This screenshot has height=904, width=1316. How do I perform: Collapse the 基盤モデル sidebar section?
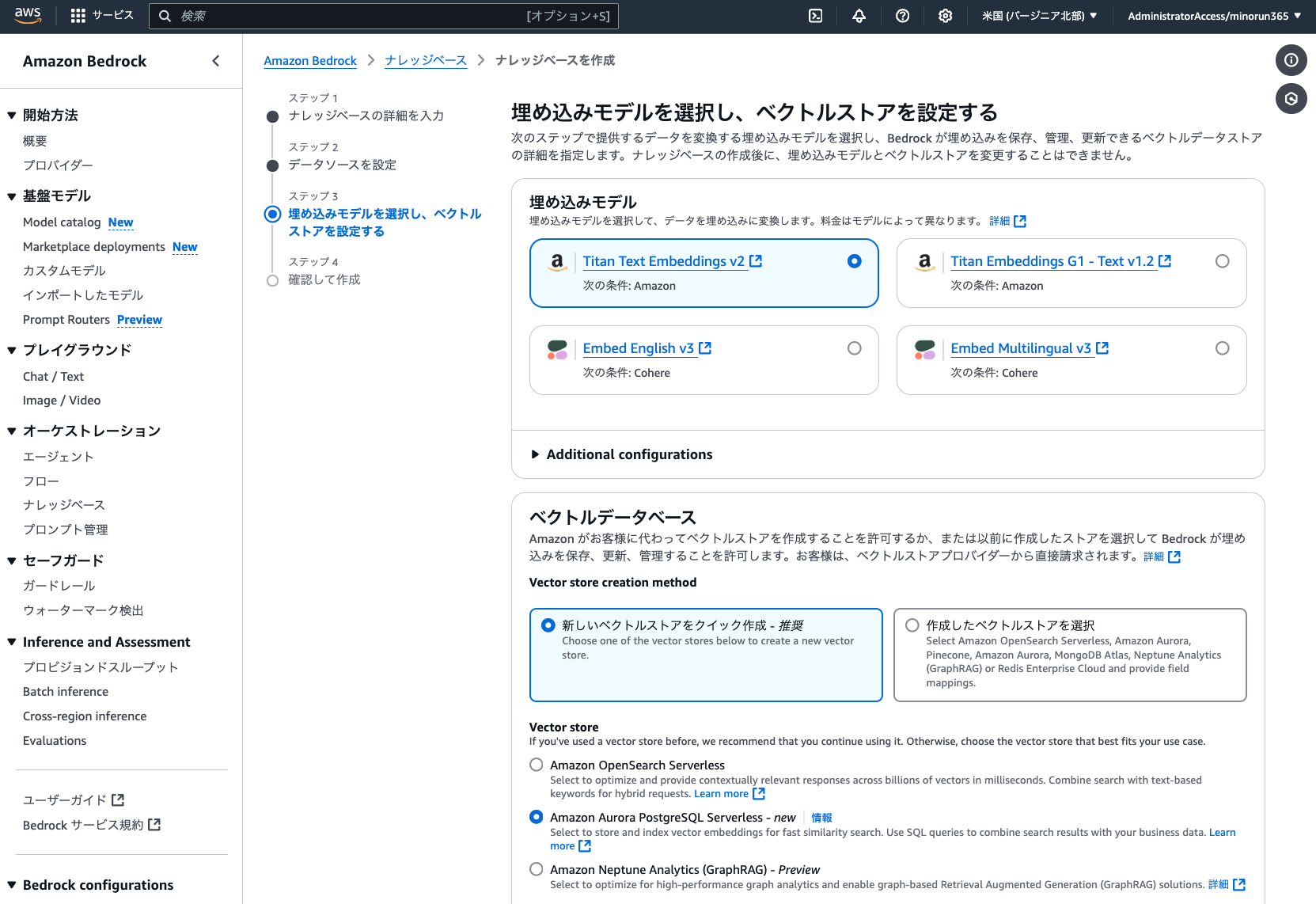(x=12, y=196)
